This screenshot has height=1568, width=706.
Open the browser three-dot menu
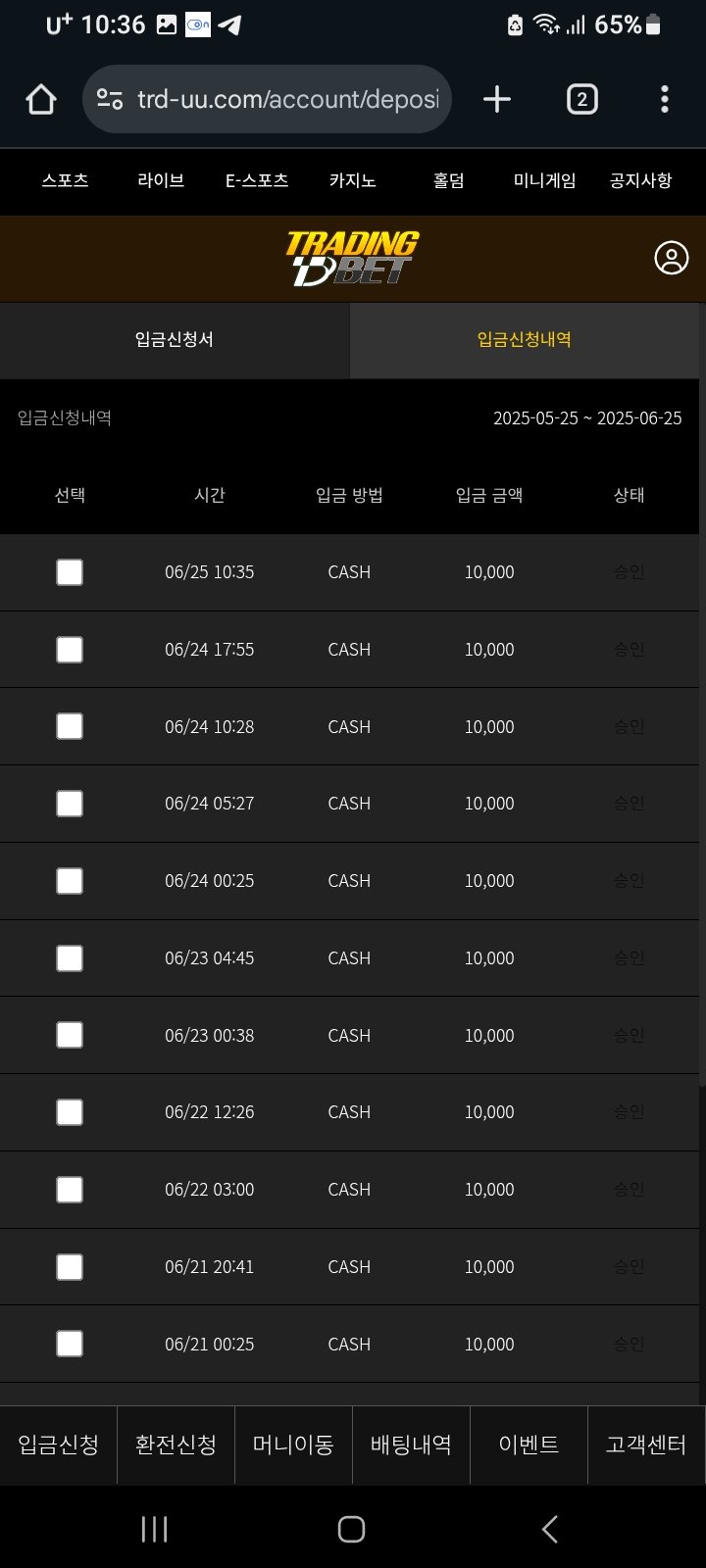[x=665, y=99]
